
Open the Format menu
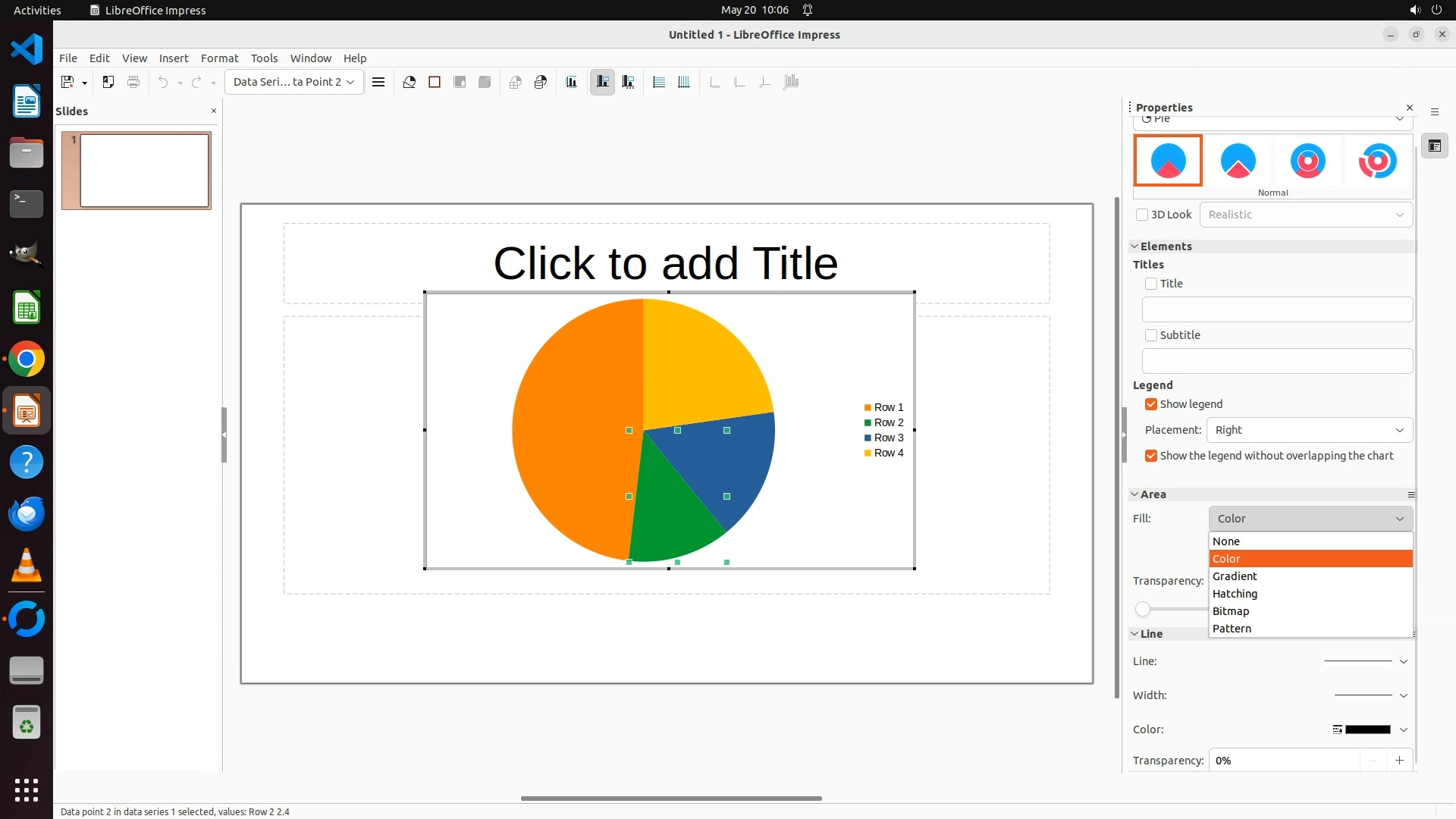pyautogui.click(x=219, y=58)
